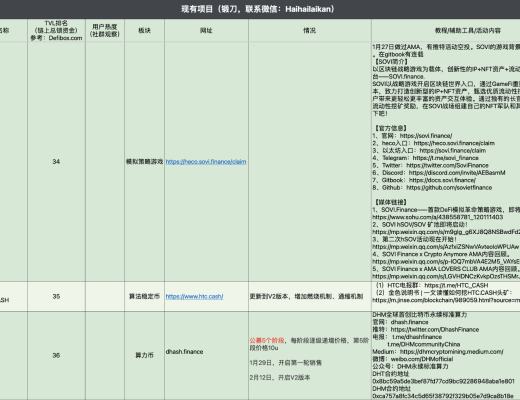Select the red 公募5个阶段 text
Image resolution: width=520 pixels, height=400 pixels.
tap(267, 340)
